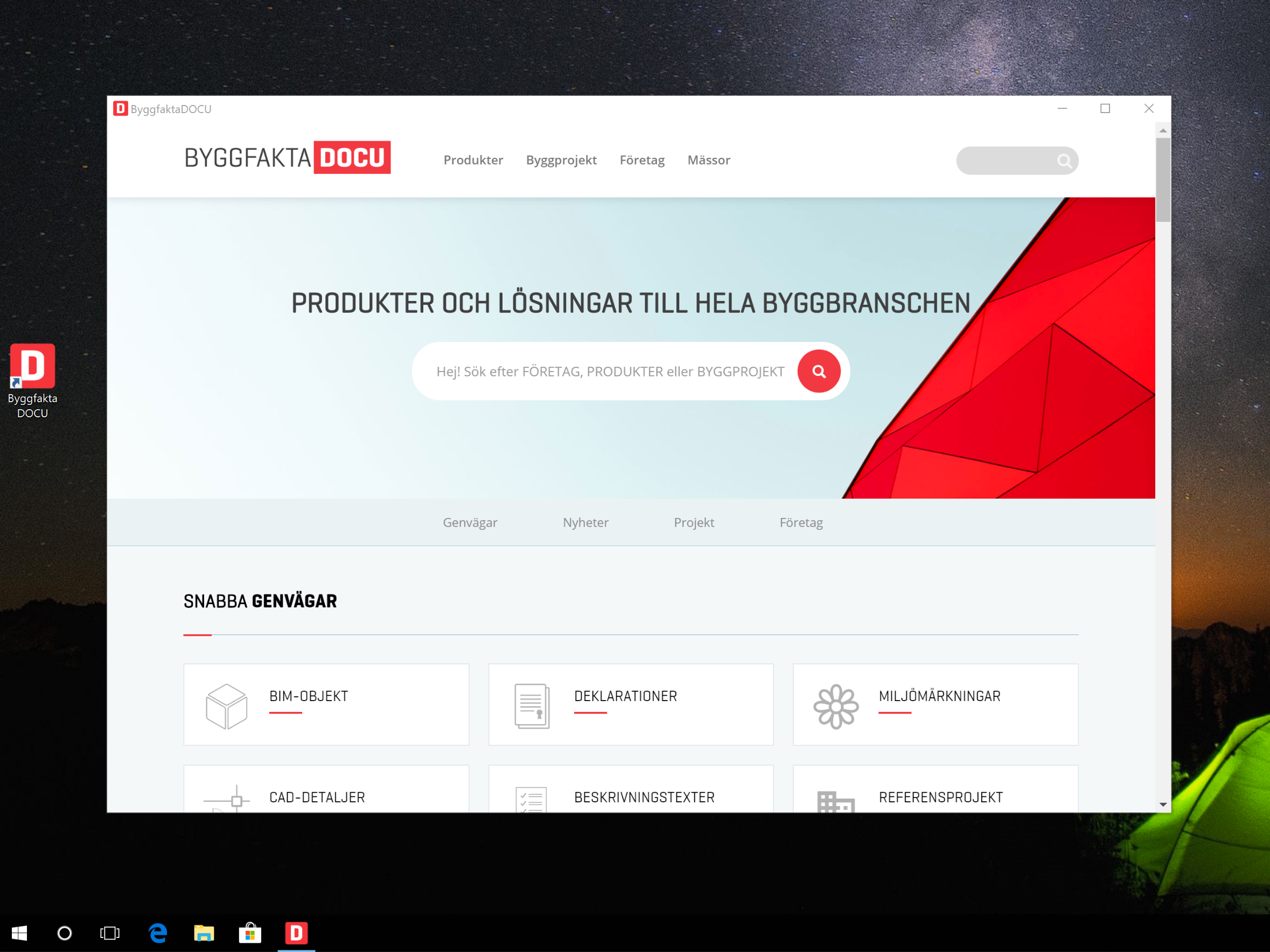The height and width of the screenshot is (952, 1270).
Task: Open the CAD-detaljer drawing icon
Action: click(x=226, y=799)
